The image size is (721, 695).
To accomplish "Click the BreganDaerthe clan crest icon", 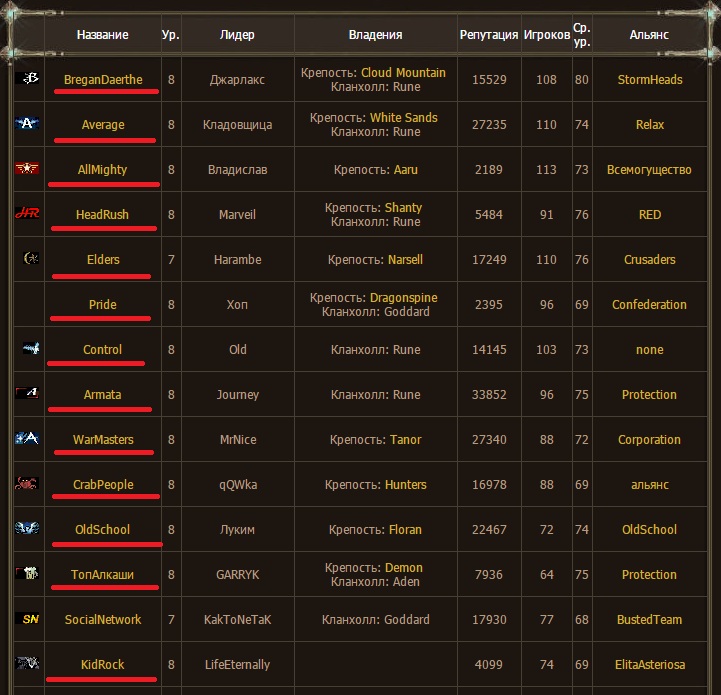I will click(29, 79).
